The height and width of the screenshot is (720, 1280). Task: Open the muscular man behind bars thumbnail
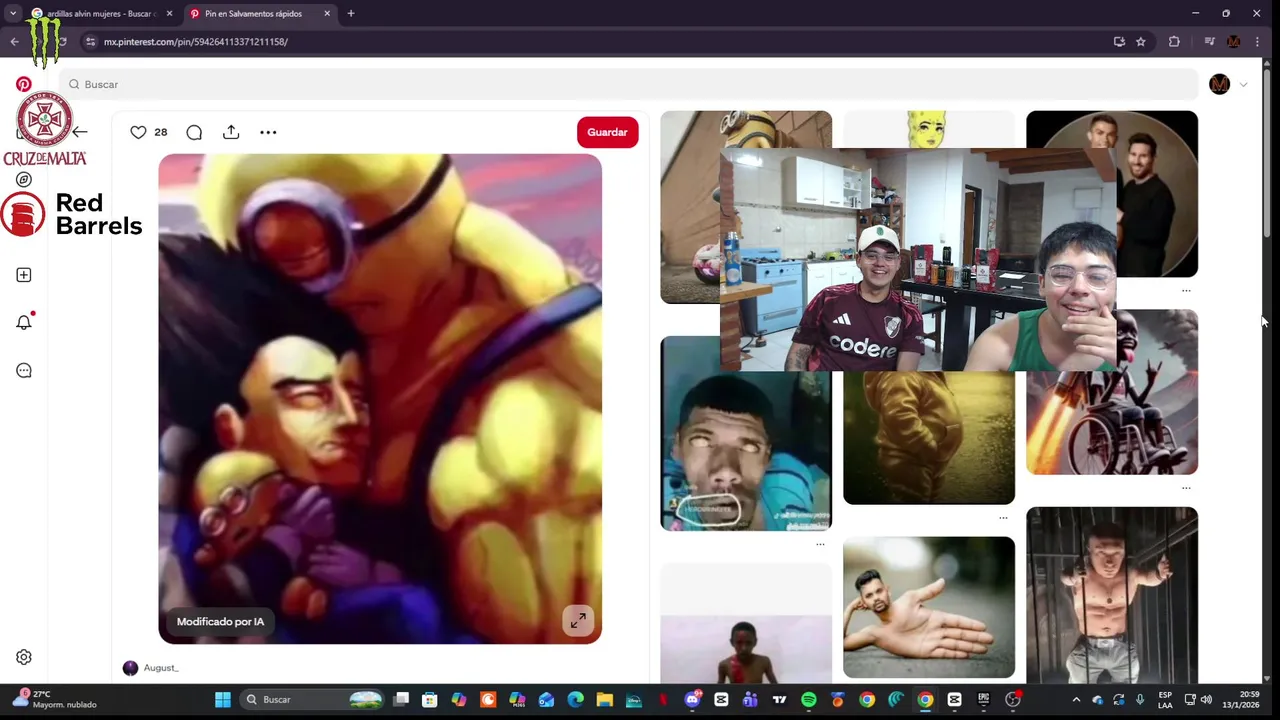(x=1111, y=596)
